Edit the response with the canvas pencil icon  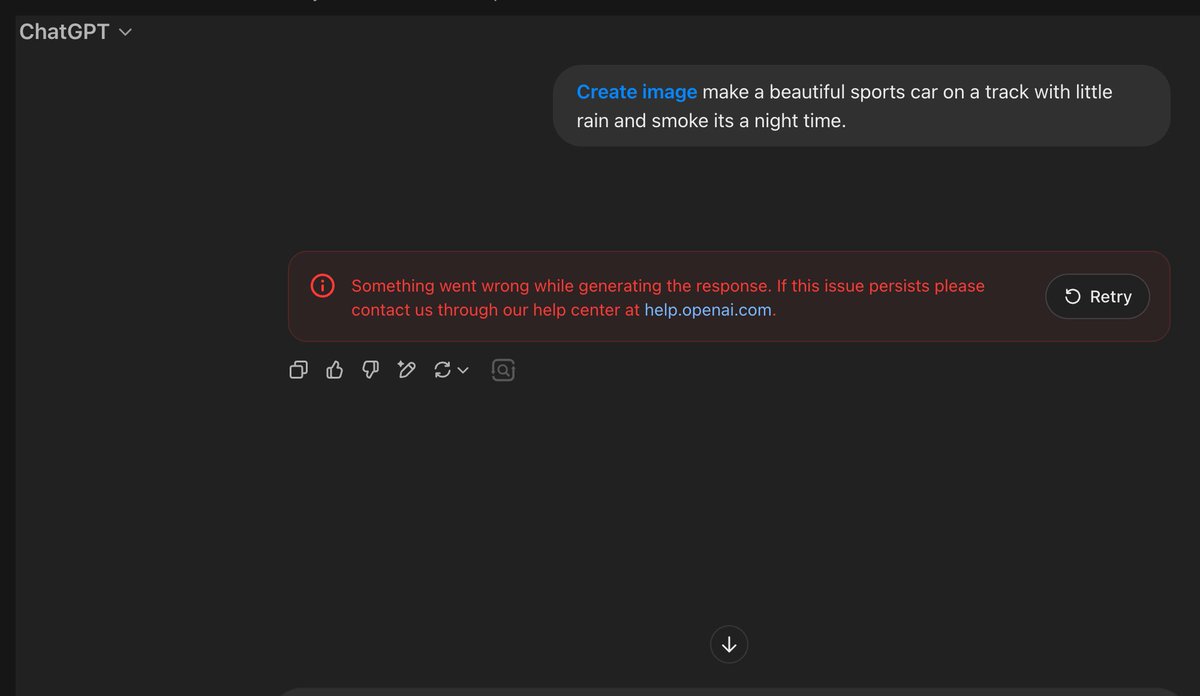pyautogui.click(x=406, y=369)
